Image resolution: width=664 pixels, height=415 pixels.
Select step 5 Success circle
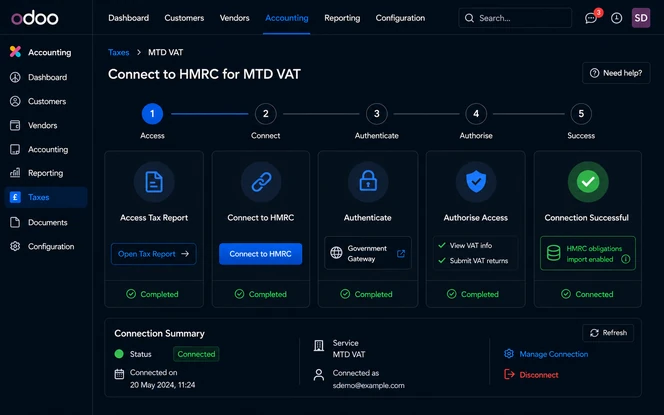pos(581,114)
